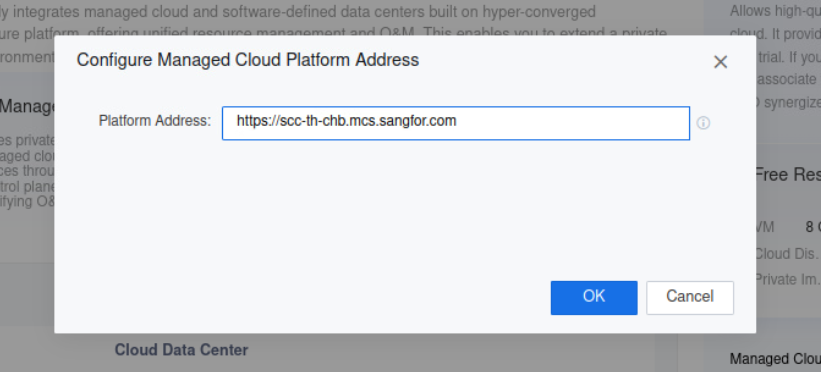Click the 'synergize' text on right panel
This screenshot has width=821, height=372.
tap(792, 102)
